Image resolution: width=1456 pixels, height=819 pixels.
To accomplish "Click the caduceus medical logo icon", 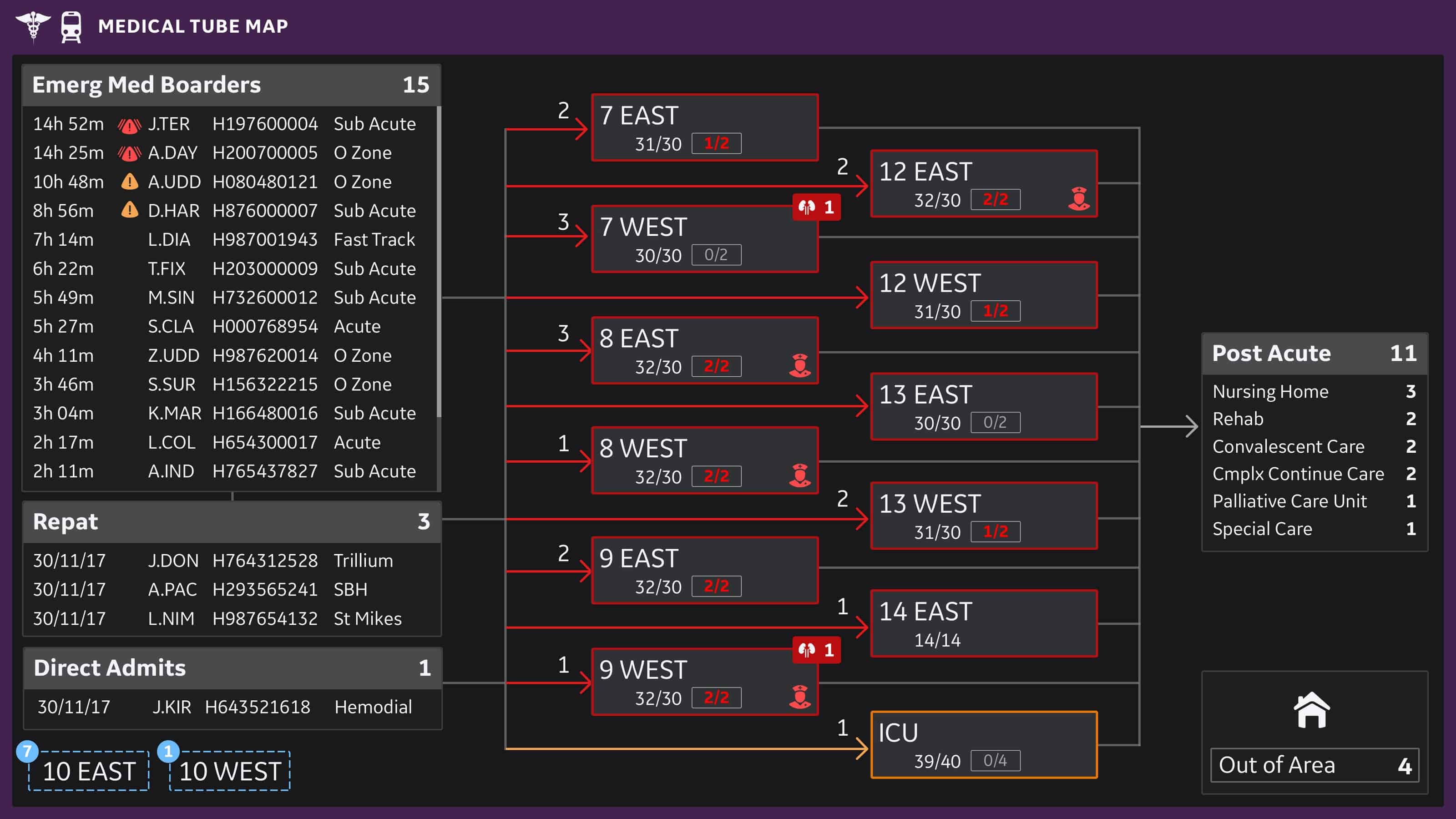I will 33,25.
